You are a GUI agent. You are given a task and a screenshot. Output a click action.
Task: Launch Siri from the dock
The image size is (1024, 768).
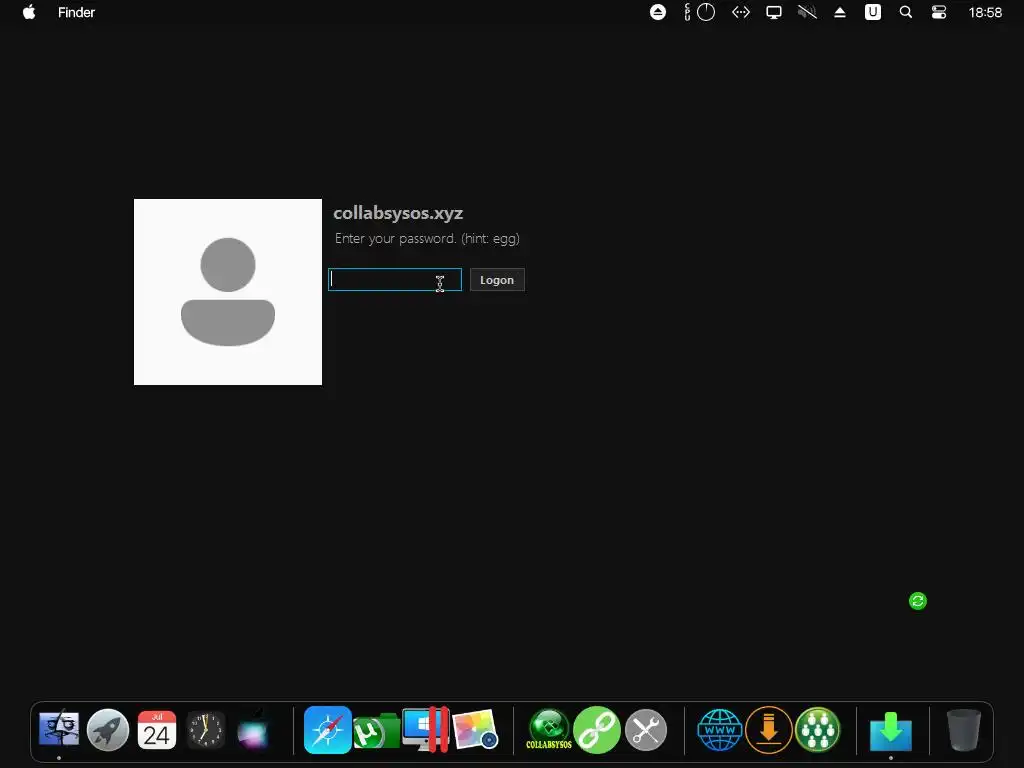coord(253,731)
